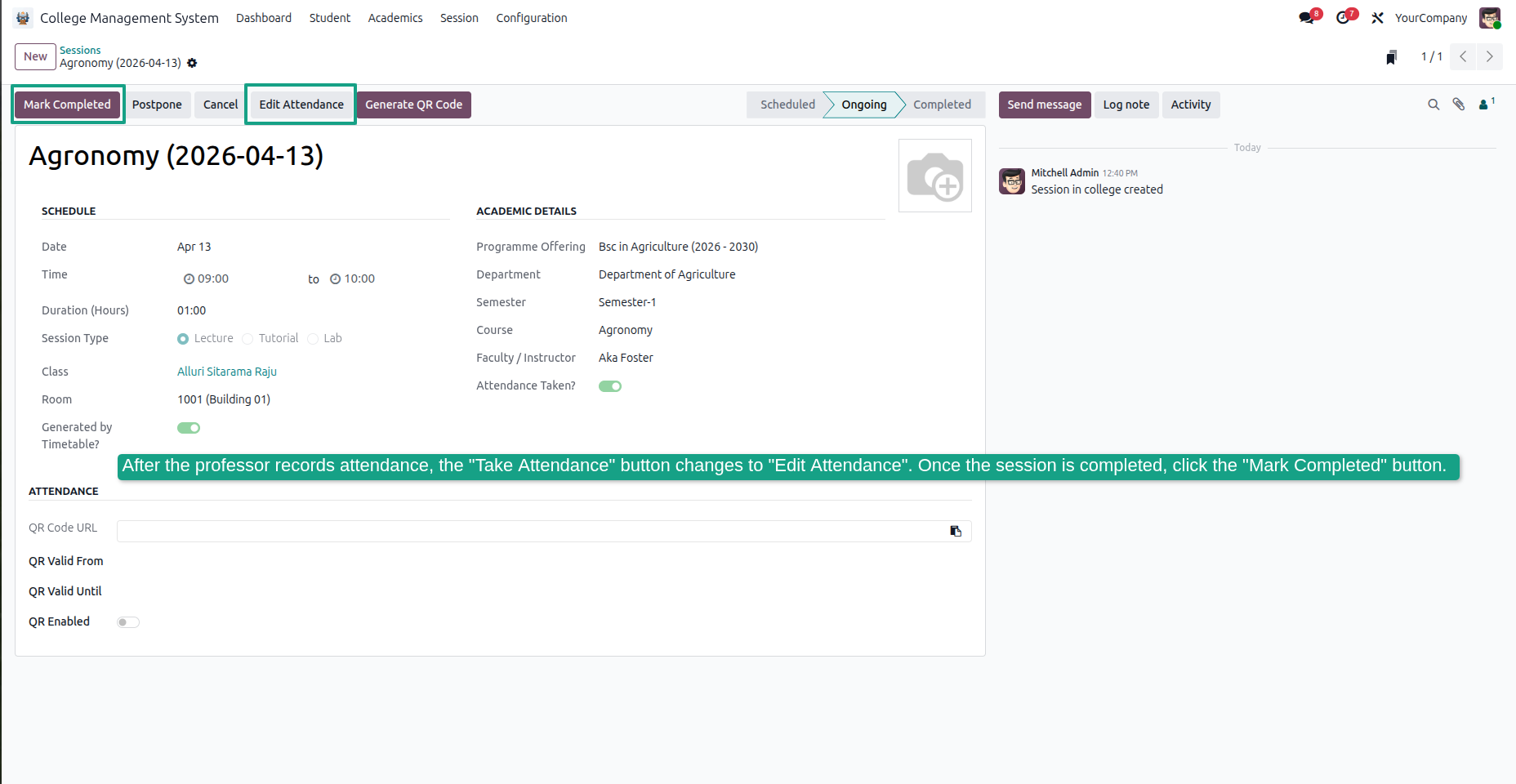The image size is (1516, 784).
Task: Toggle Attendance Taken switch
Action: (x=610, y=386)
